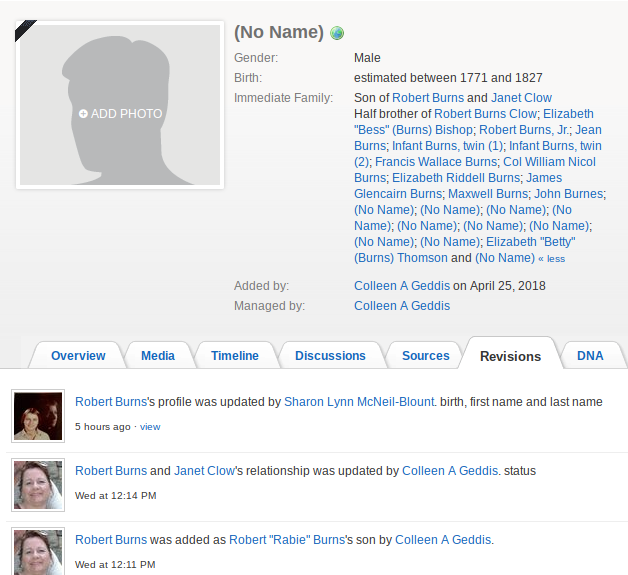Click the green globe icon beside (No Name)

(337, 33)
